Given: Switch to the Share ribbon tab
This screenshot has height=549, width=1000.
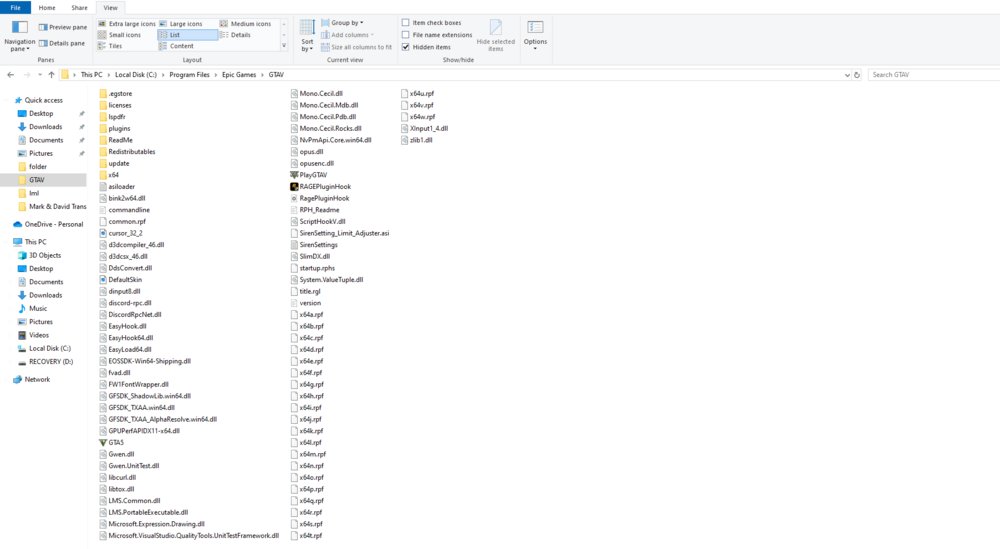Looking at the screenshot, I should click(80, 8).
